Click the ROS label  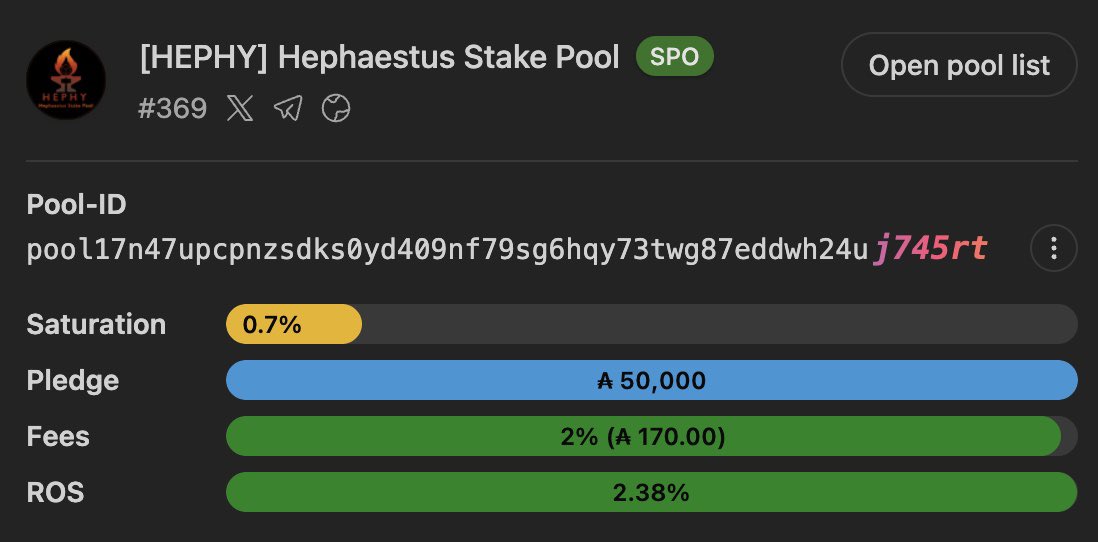coord(55,492)
